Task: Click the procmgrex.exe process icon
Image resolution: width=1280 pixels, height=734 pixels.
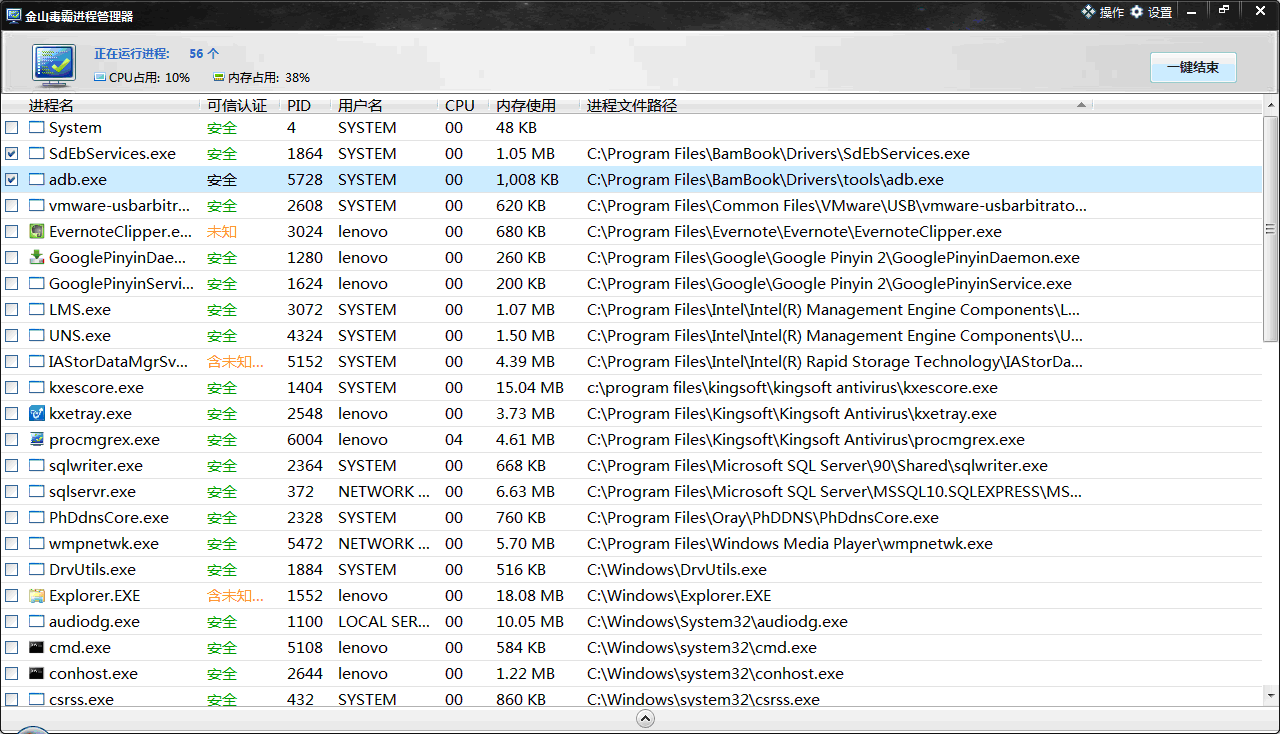Action: click(x=37, y=440)
